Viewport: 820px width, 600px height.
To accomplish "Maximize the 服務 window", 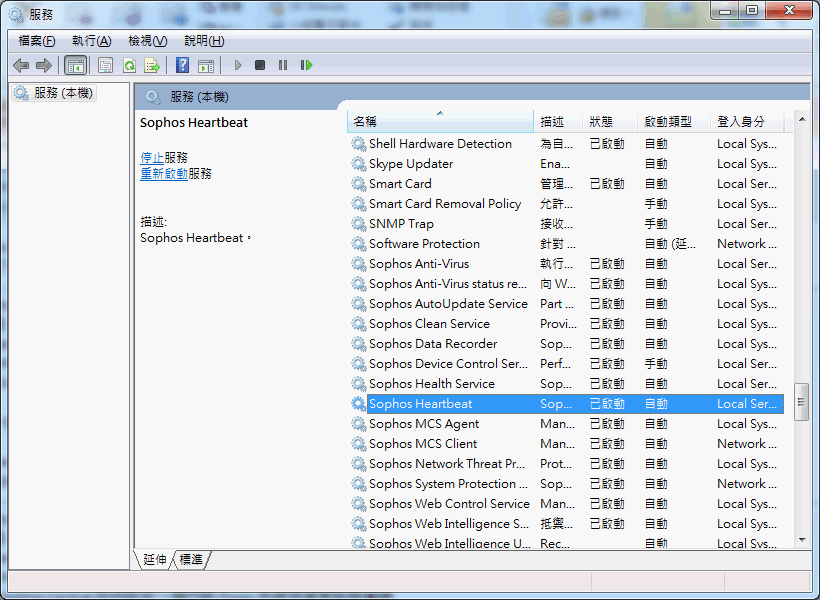I will [x=751, y=10].
